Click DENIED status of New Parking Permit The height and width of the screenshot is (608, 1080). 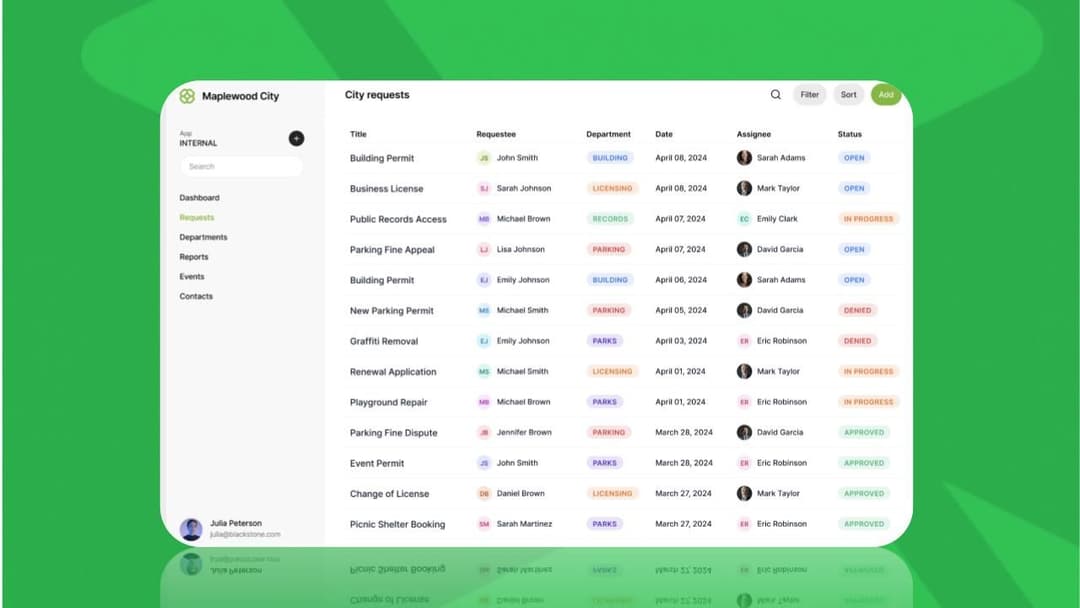click(x=857, y=311)
